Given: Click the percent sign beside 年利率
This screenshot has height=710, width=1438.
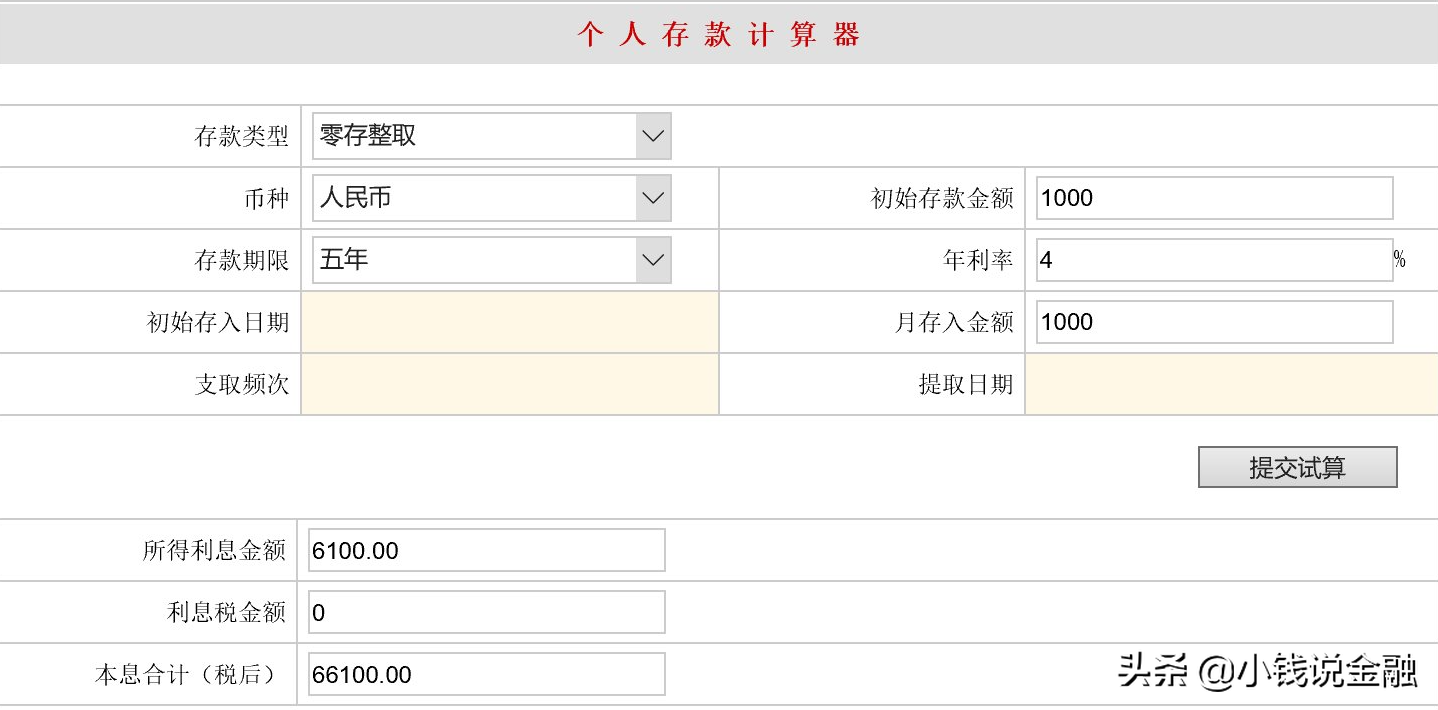Looking at the screenshot, I should pos(1401,260).
